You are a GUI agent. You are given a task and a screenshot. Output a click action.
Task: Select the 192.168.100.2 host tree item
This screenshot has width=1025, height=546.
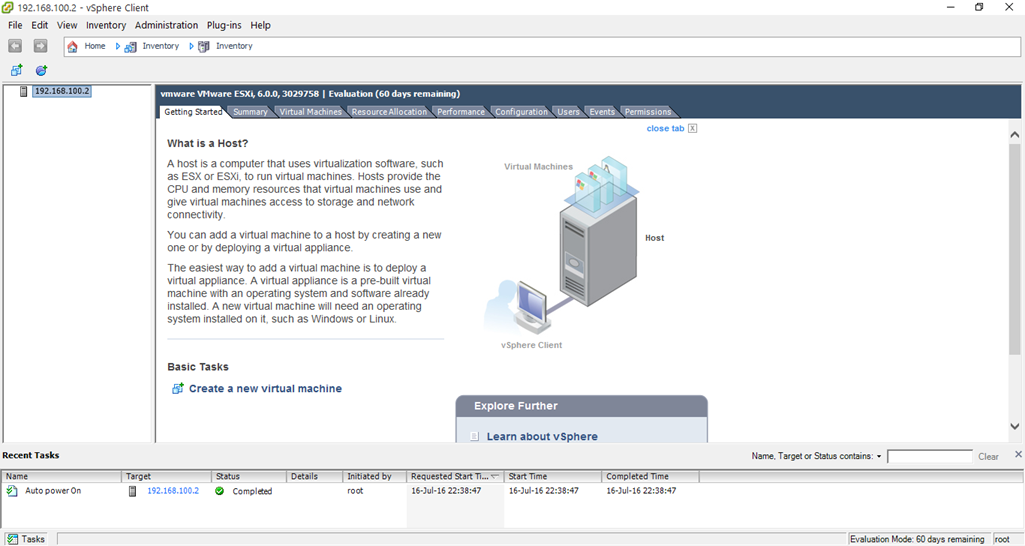point(62,91)
